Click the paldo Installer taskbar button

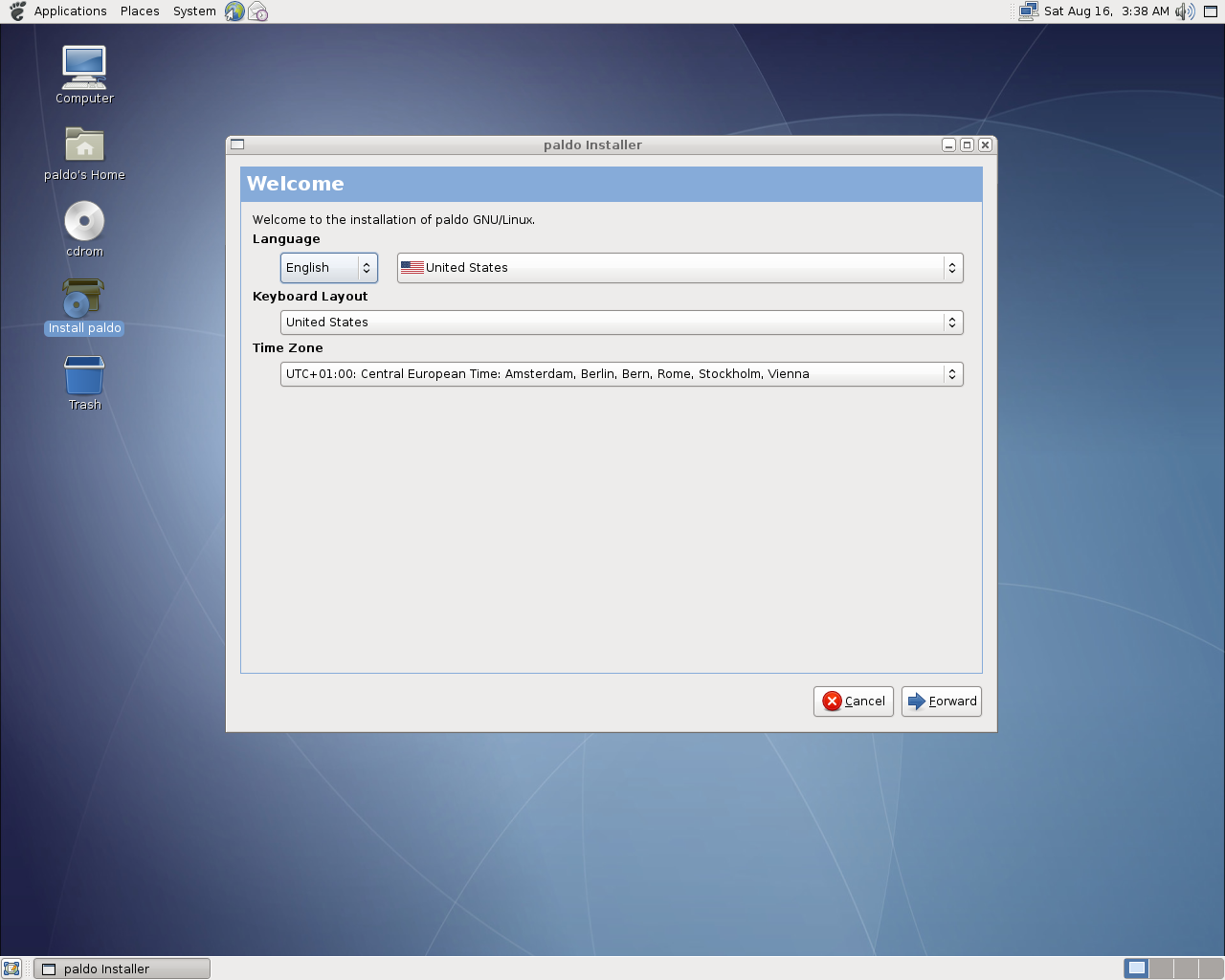click(x=122, y=969)
